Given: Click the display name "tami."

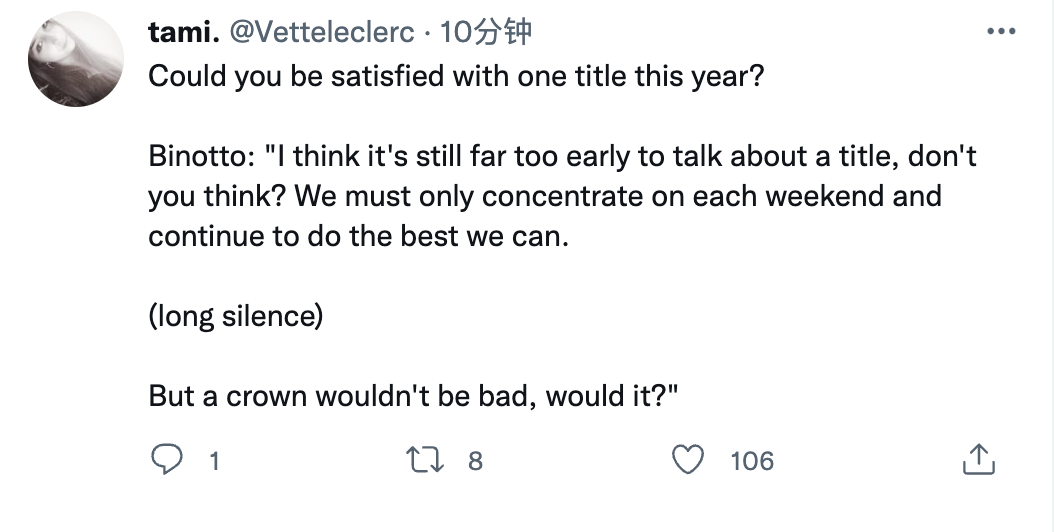Looking at the screenshot, I should pos(184,33).
